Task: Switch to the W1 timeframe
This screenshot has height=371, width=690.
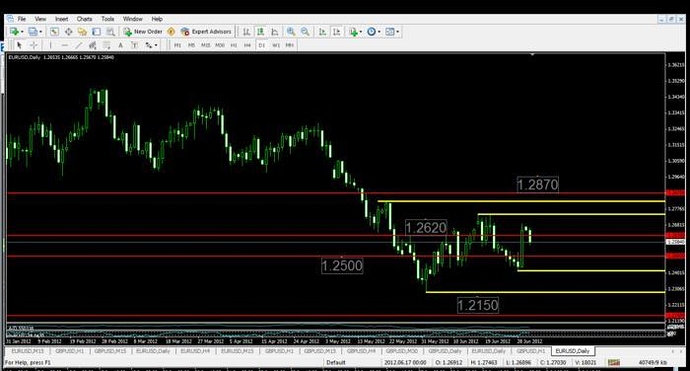Action: [x=276, y=45]
